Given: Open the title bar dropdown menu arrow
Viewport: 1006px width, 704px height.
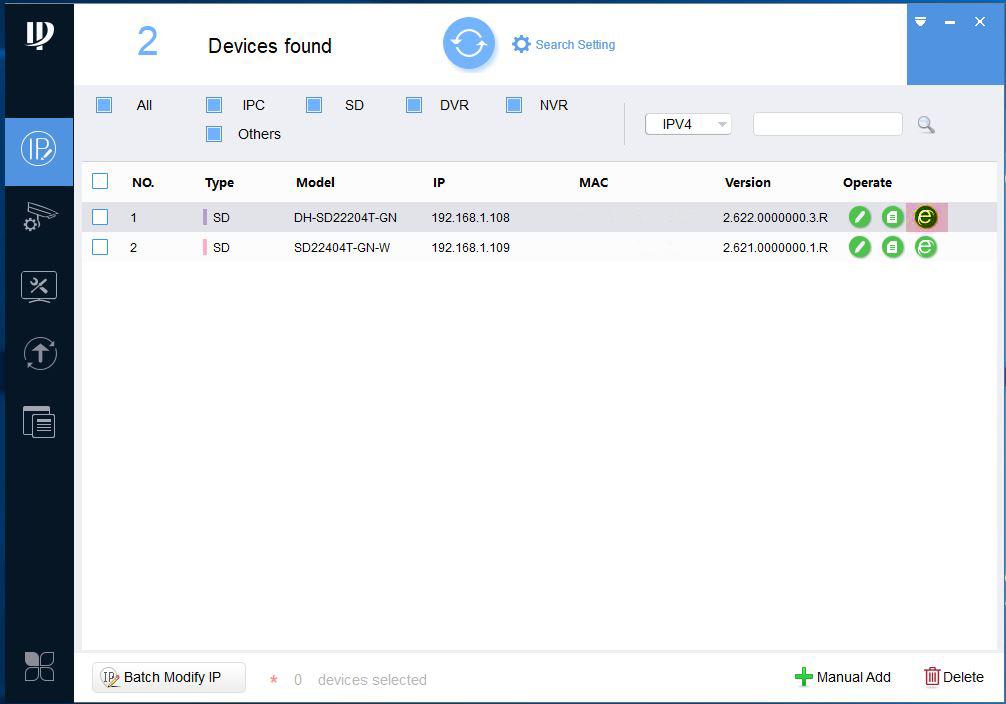Looking at the screenshot, I should (920, 22).
